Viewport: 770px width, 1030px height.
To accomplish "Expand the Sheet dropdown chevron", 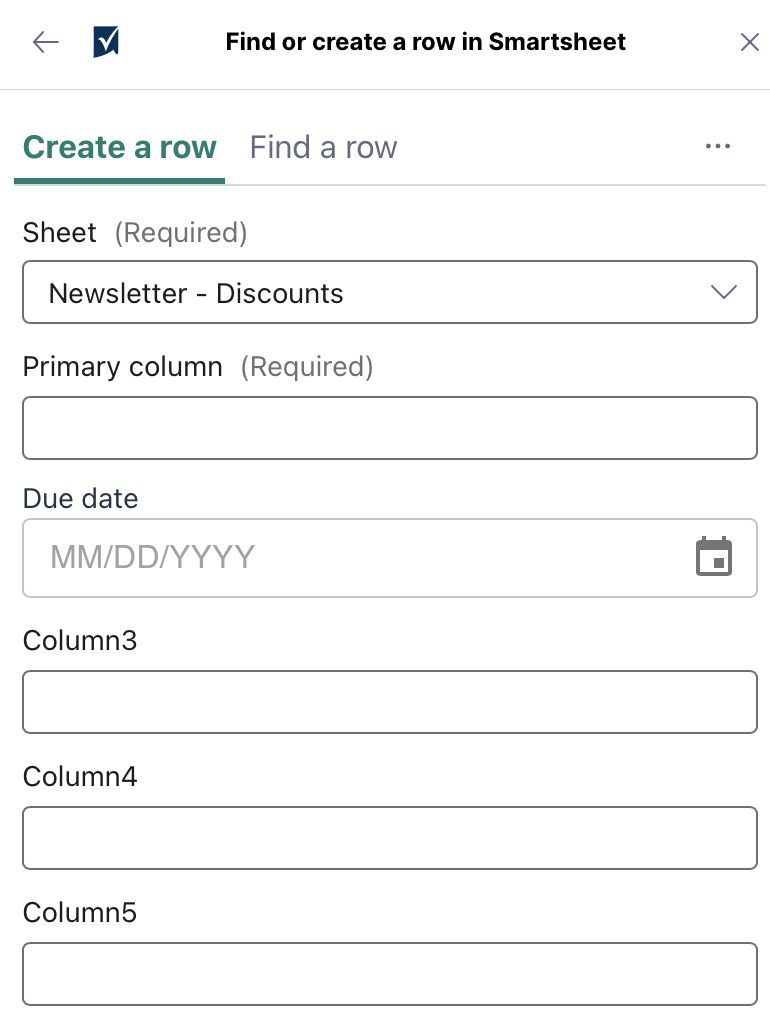I will (x=724, y=292).
